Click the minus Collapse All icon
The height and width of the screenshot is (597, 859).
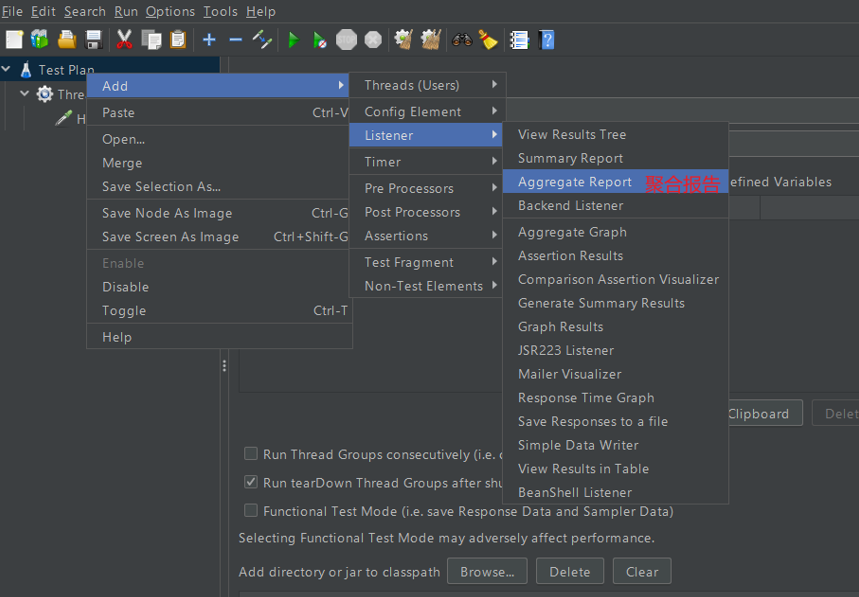coord(236,40)
